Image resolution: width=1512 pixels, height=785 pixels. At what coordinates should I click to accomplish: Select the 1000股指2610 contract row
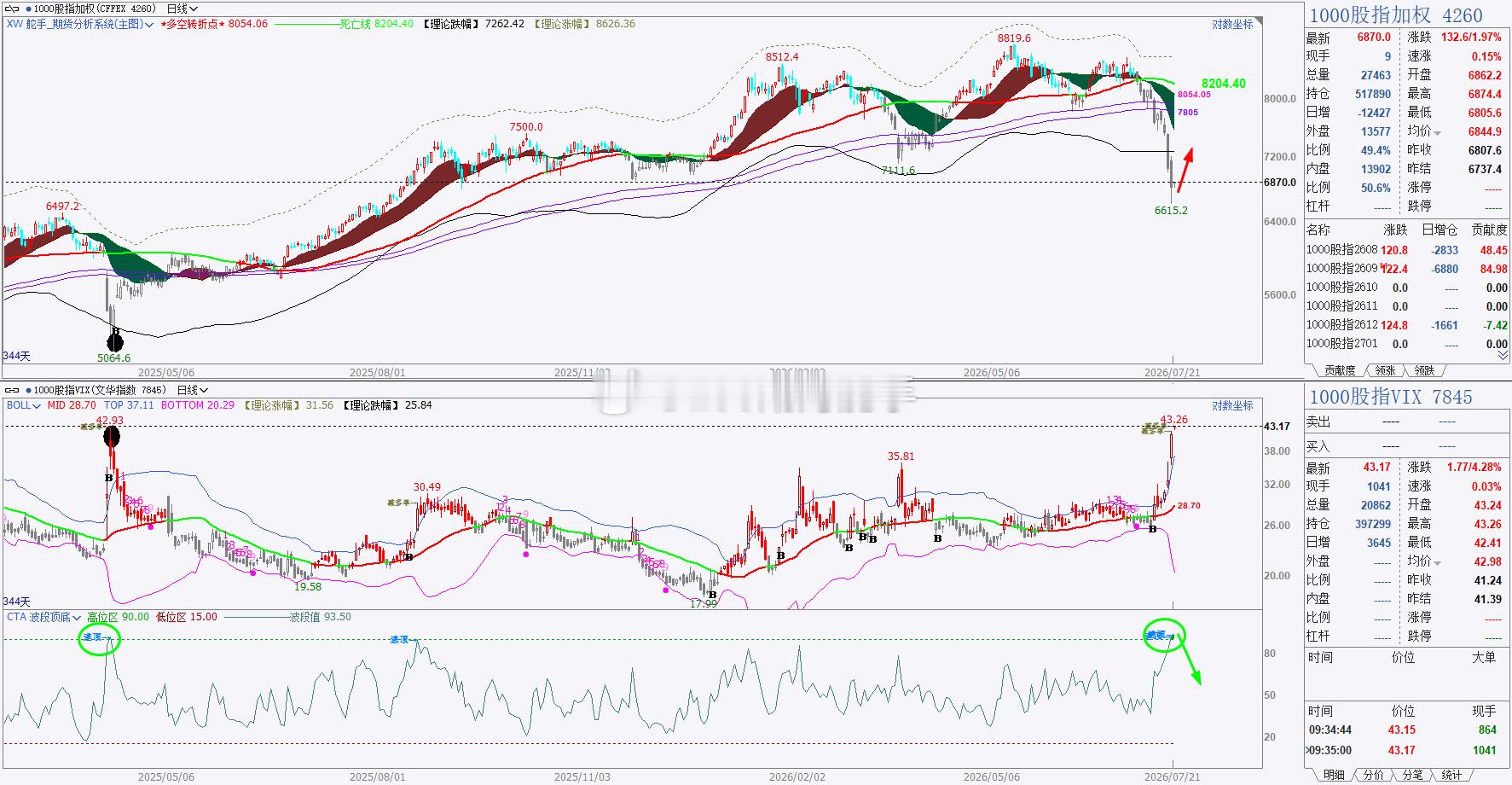pyautogui.click(x=1407, y=288)
